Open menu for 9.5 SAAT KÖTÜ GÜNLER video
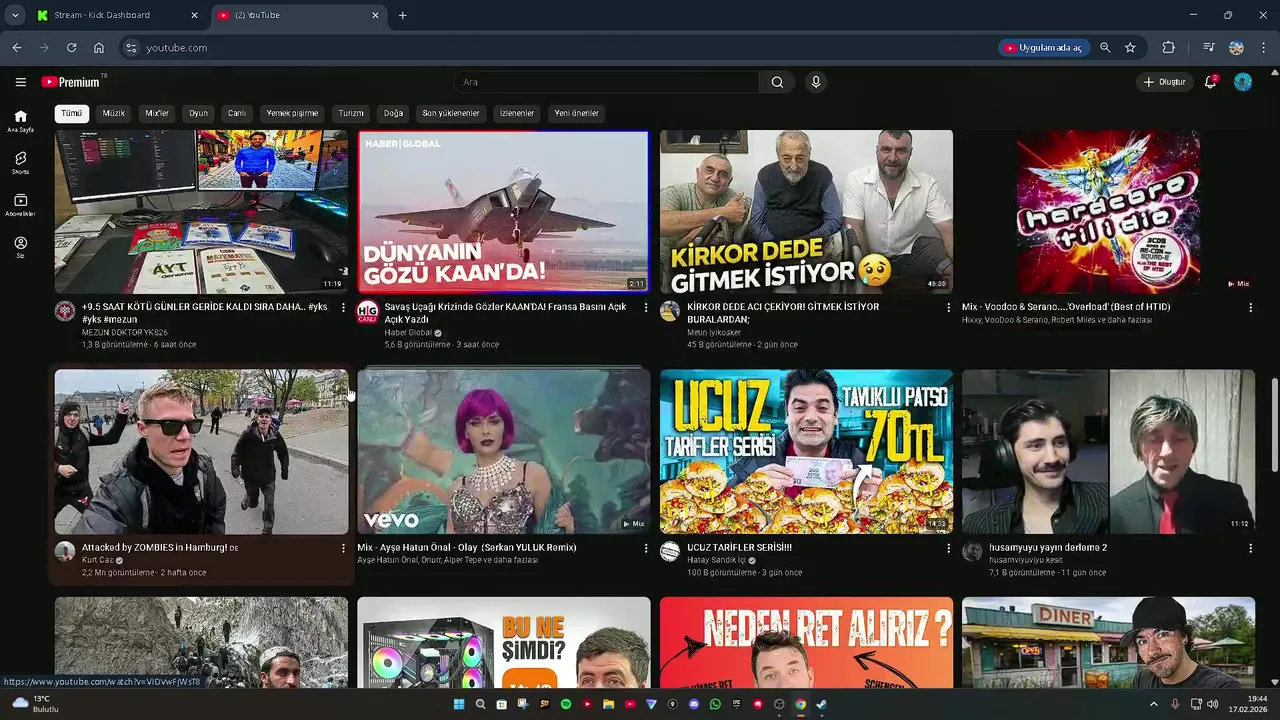The image size is (1280, 720). [x=343, y=307]
